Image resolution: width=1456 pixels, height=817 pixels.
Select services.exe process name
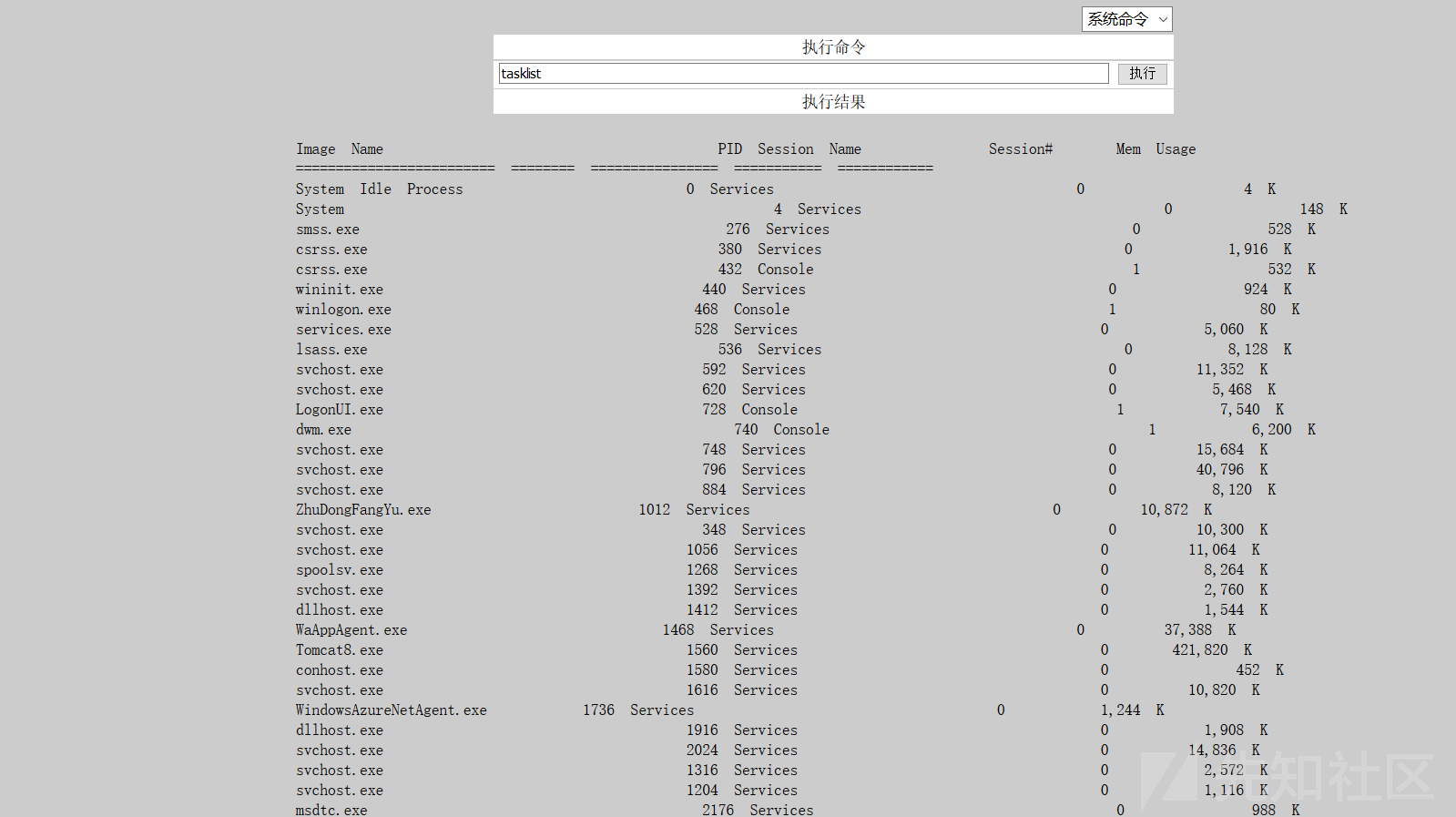pos(343,330)
